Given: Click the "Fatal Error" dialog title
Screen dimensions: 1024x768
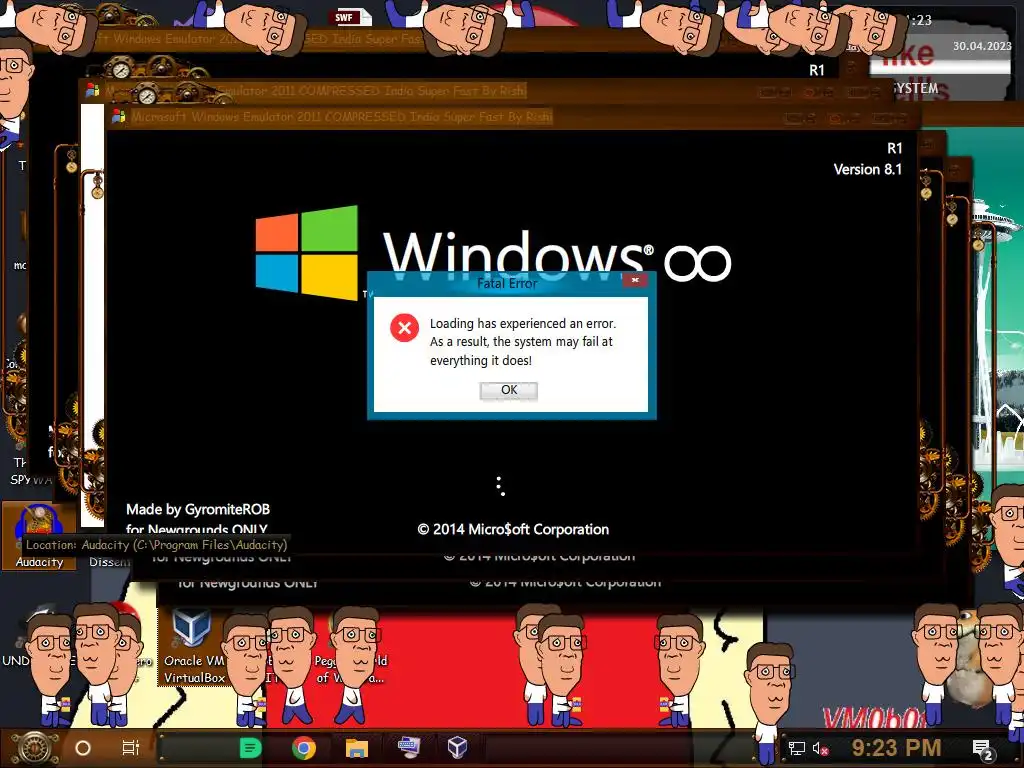Looking at the screenshot, I should click(x=507, y=283).
